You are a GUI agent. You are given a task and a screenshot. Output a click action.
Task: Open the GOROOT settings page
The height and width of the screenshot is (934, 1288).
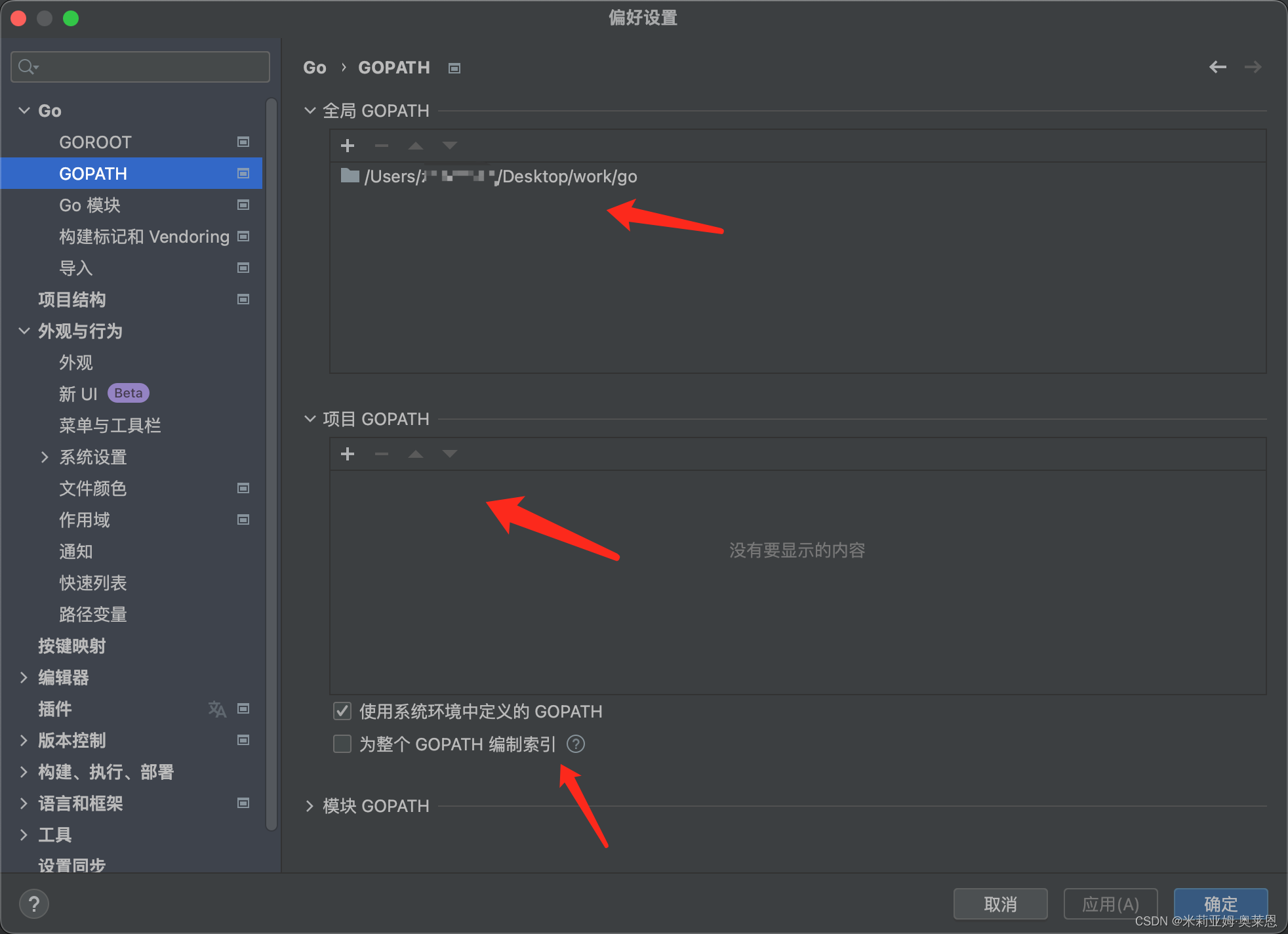[x=95, y=142]
